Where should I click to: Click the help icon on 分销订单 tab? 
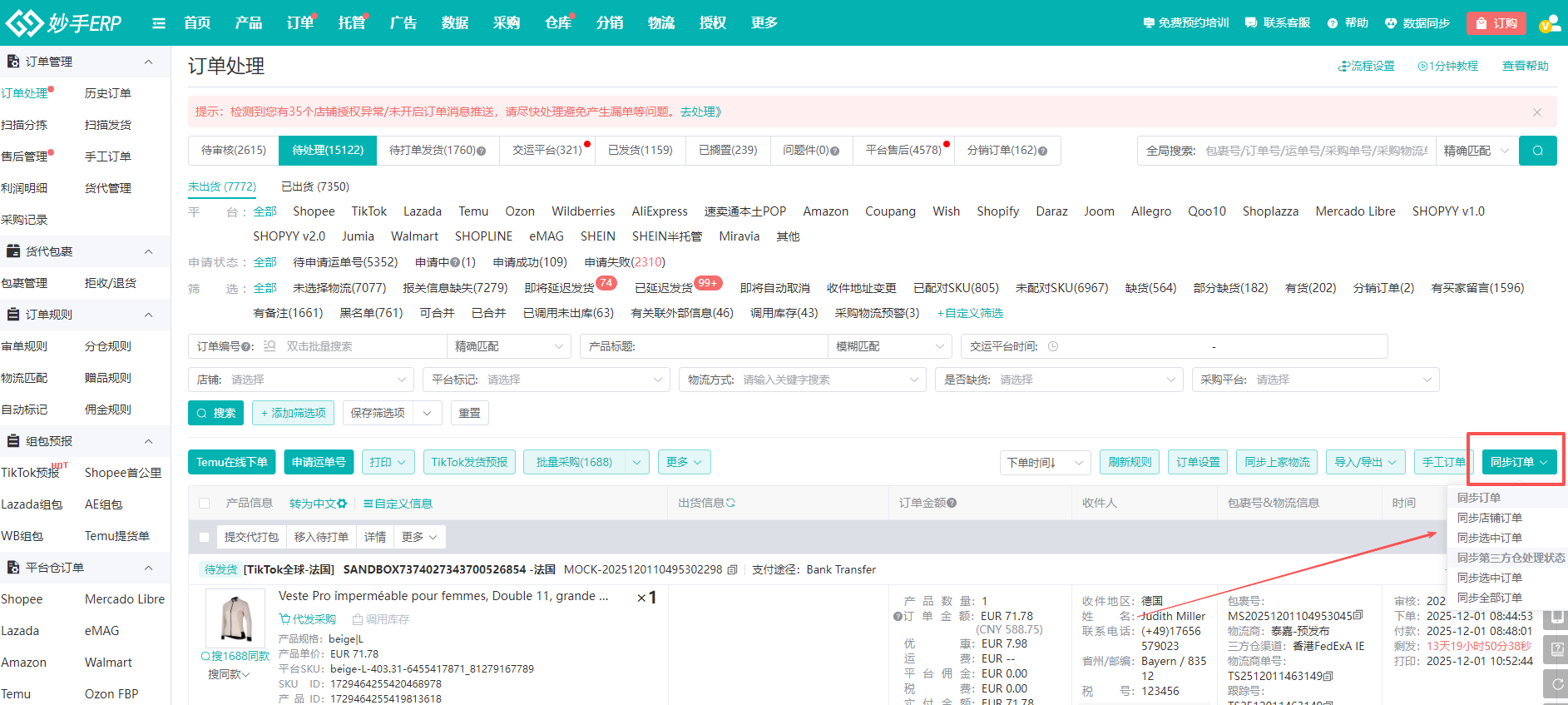tap(1042, 151)
